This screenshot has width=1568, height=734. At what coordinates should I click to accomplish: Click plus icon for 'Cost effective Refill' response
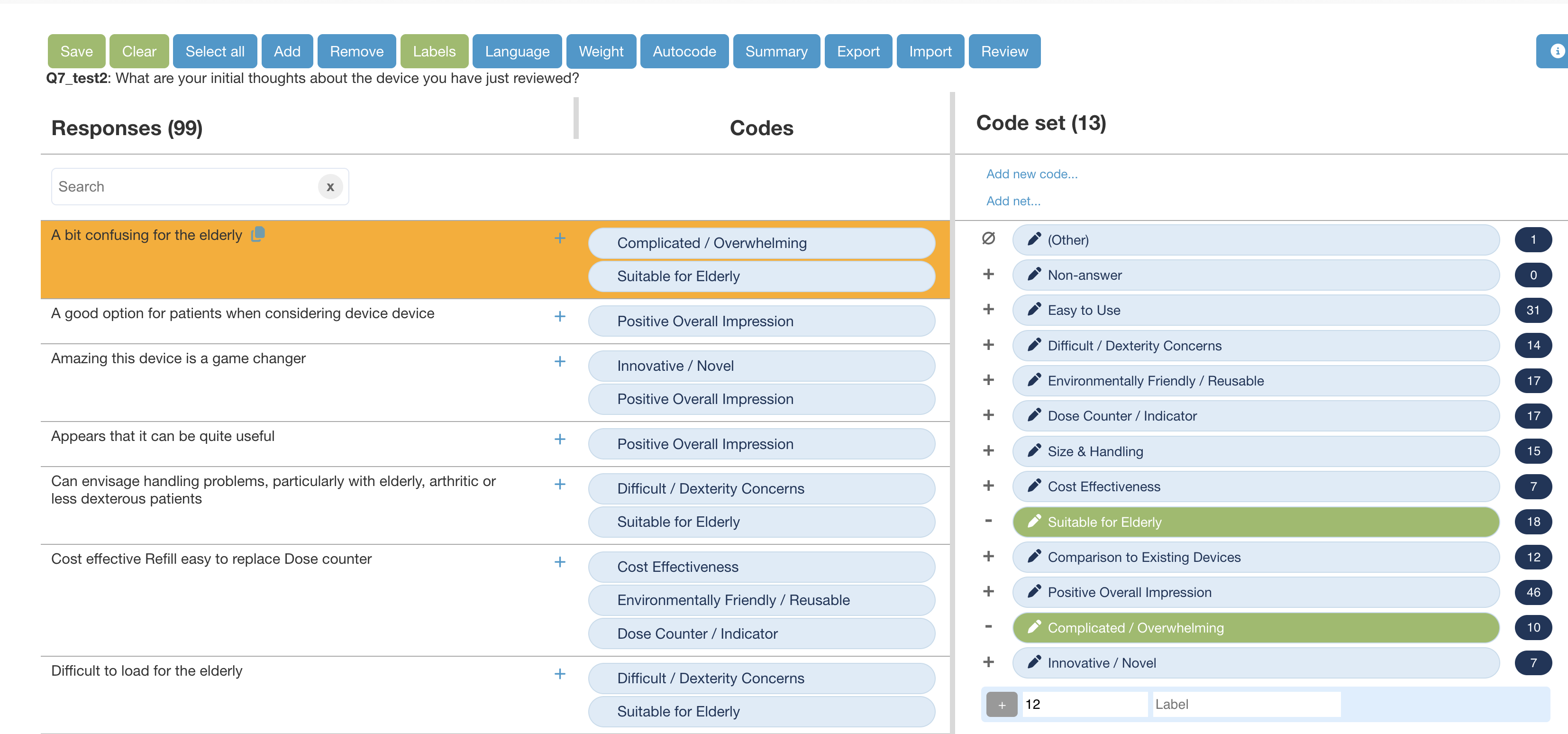tap(560, 562)
